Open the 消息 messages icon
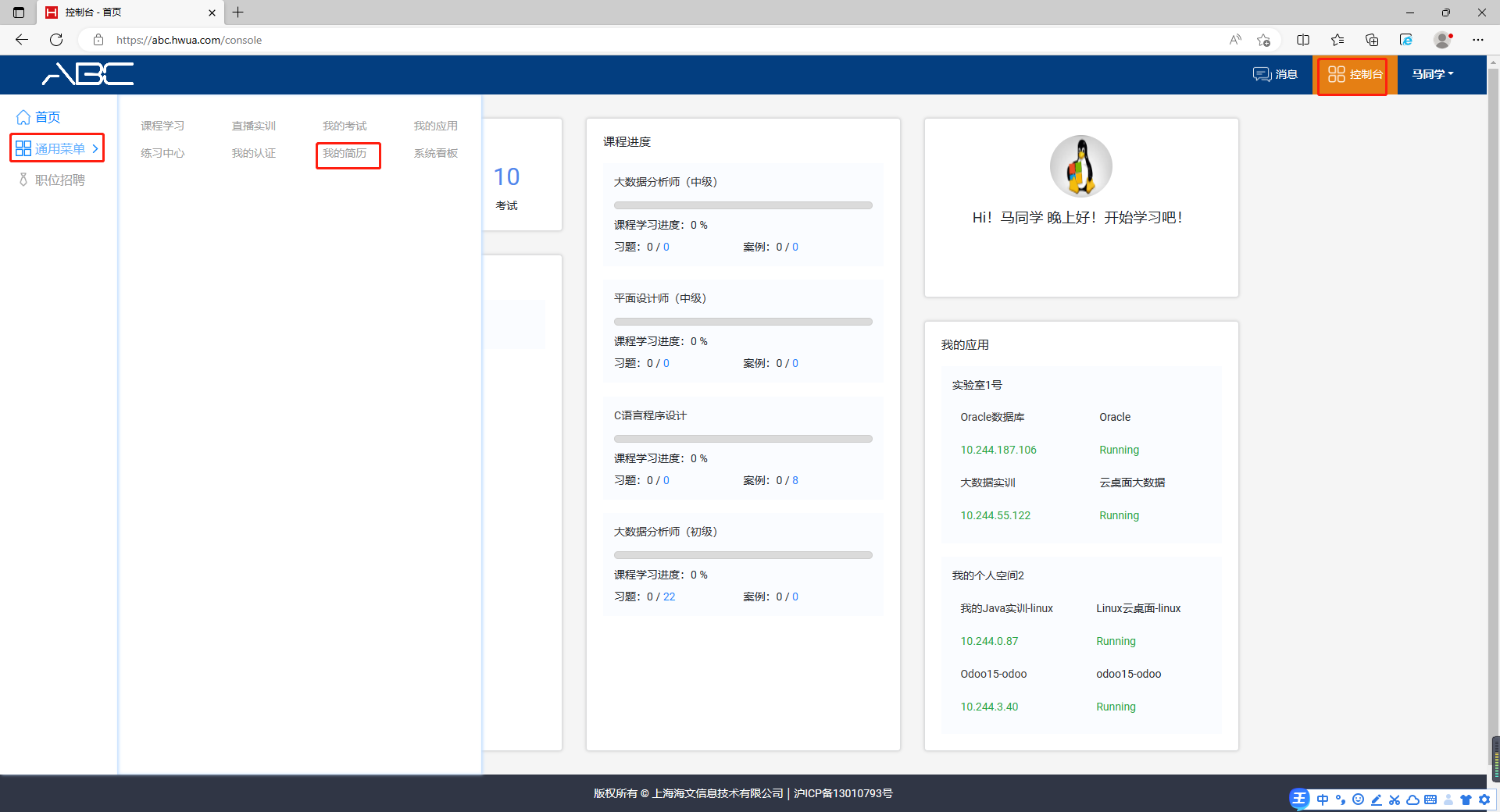Screen dimensions: 1500x812 coord(1262,74)
